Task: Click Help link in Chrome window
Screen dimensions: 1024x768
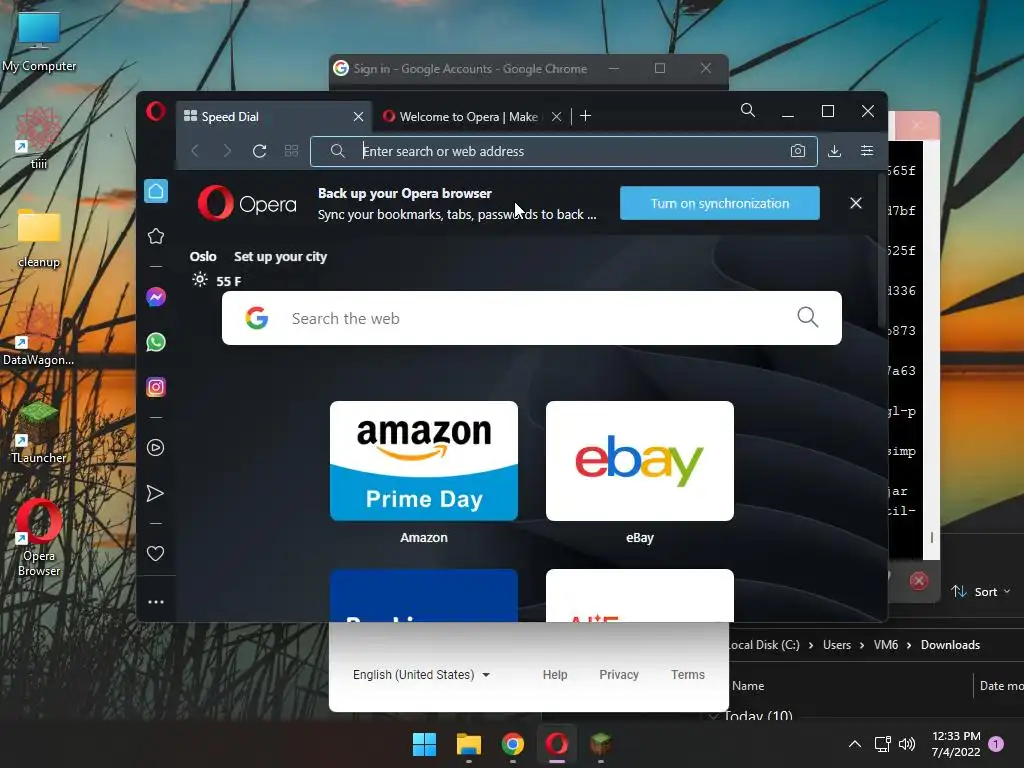Action: tap(555, 675)
